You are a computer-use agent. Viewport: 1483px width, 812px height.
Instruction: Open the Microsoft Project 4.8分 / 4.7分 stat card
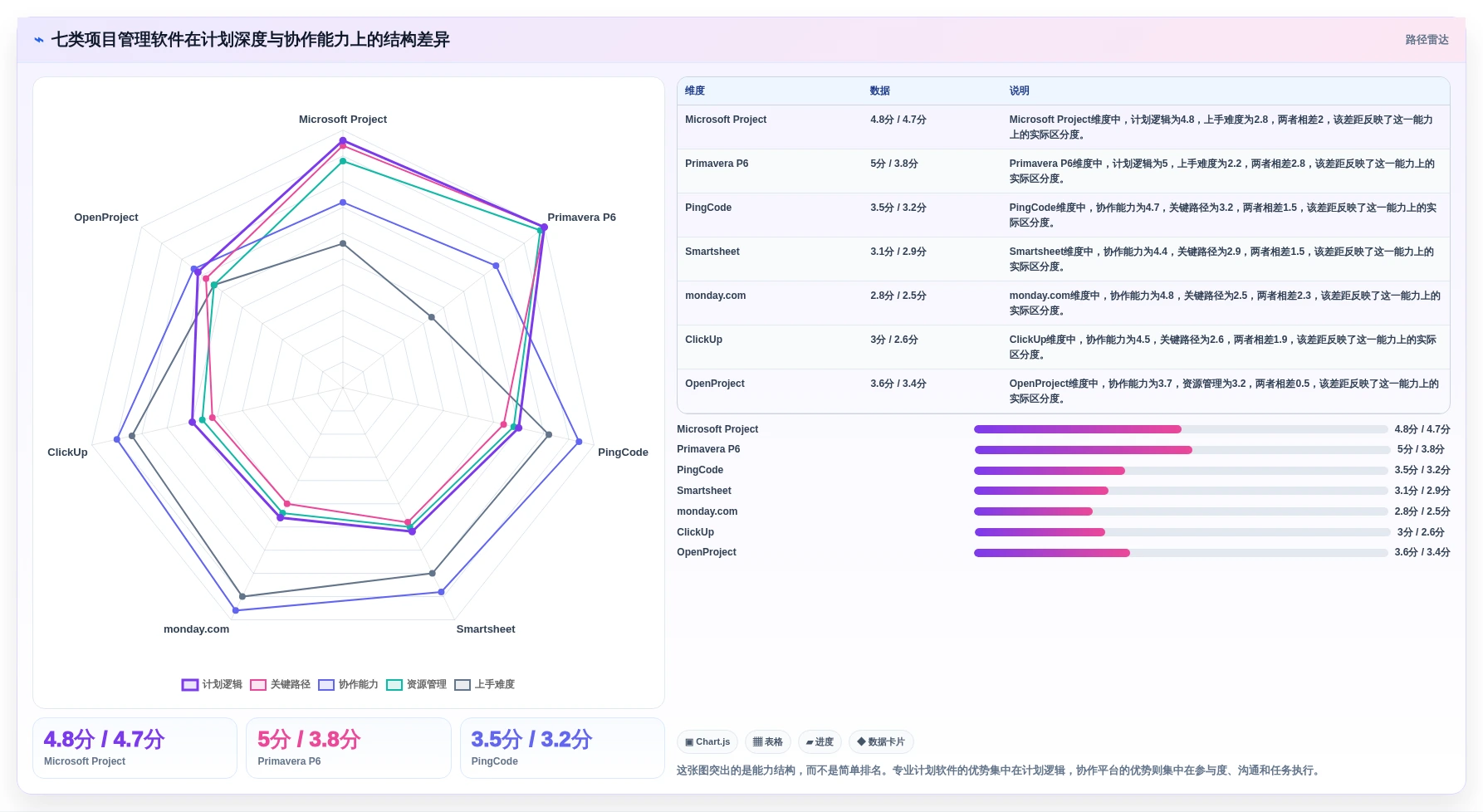(135, 748)
